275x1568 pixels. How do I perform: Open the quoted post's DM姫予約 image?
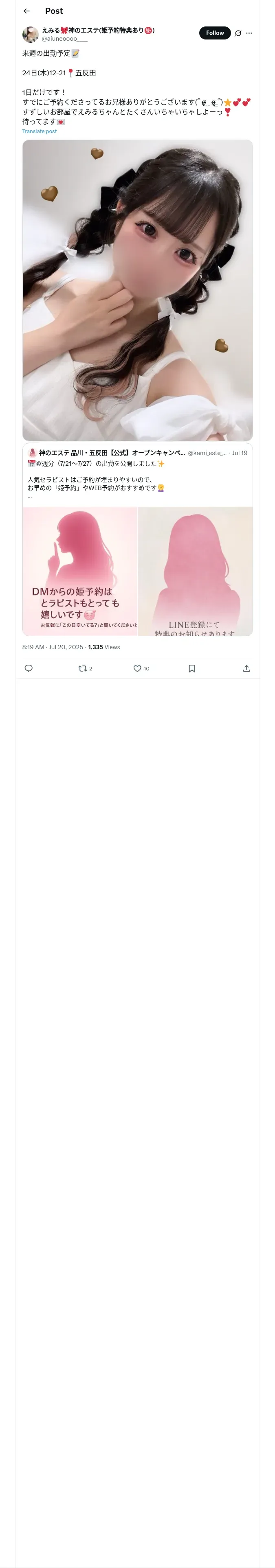point(80,571)
